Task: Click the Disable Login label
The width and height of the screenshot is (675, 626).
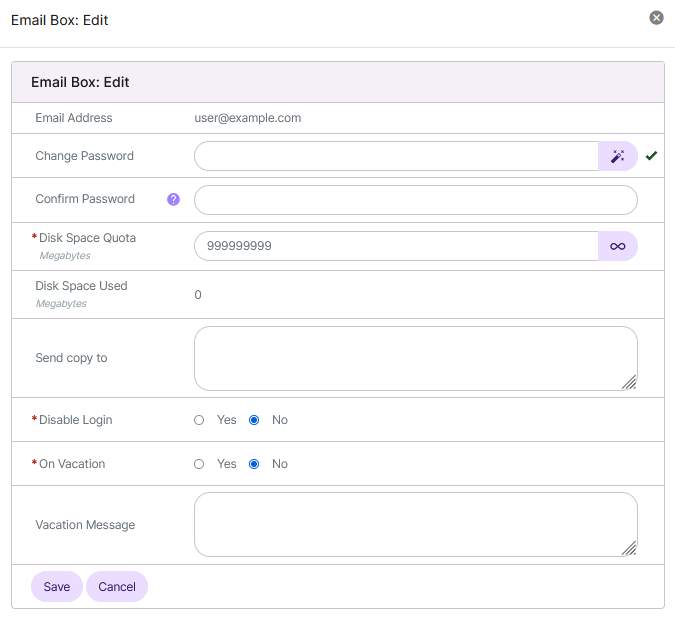Action: pos(75,420)
